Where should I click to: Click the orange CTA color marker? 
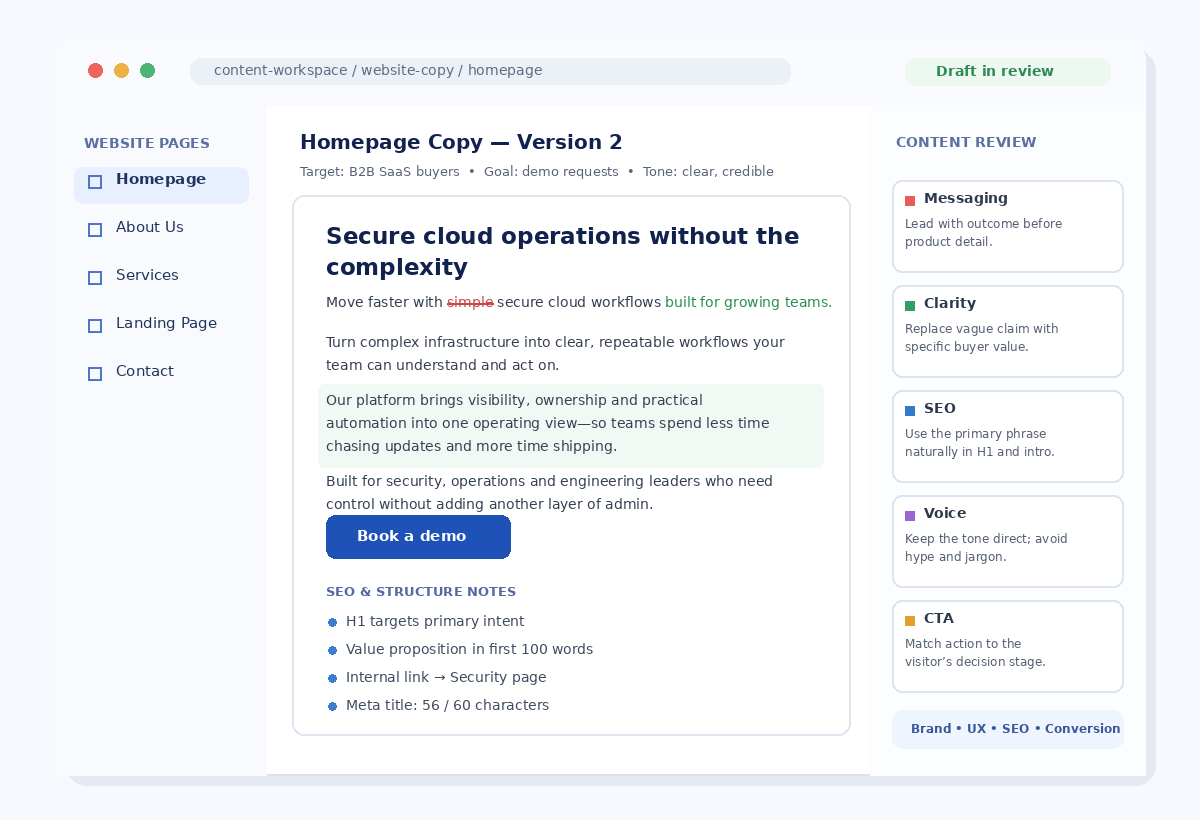[x=910, y=621]
